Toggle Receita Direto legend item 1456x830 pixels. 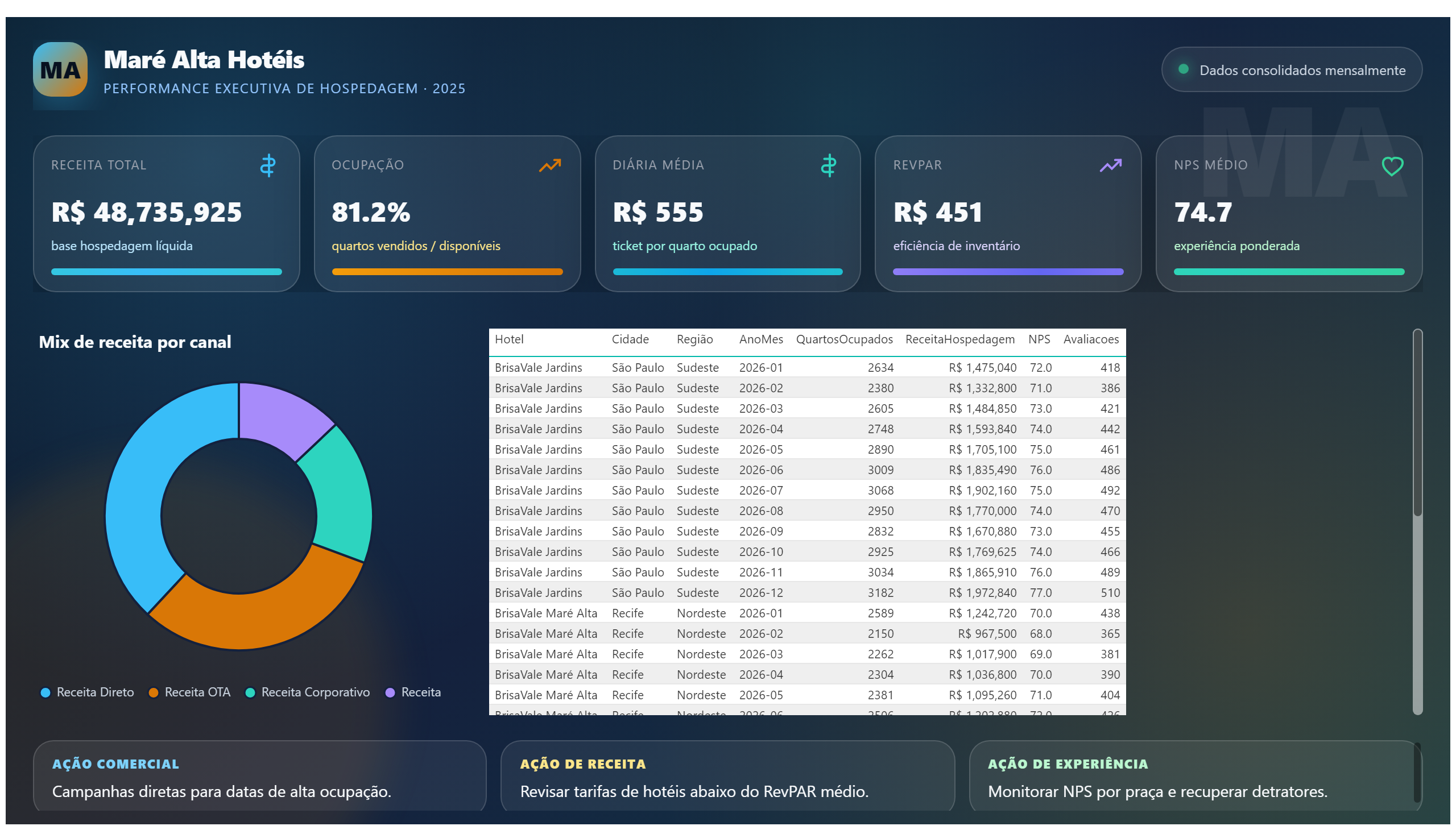87,692
